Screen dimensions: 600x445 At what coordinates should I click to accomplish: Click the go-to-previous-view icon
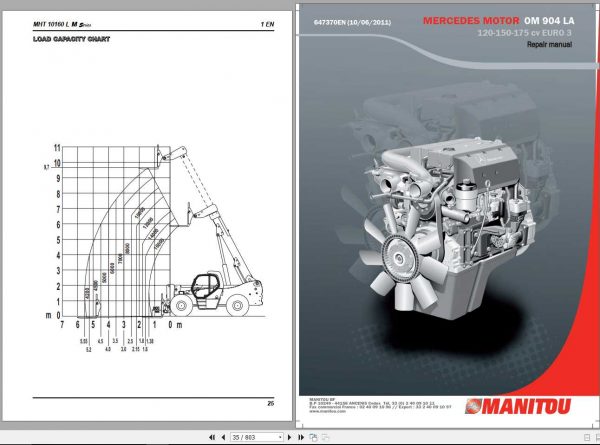(x=313, y=437)
